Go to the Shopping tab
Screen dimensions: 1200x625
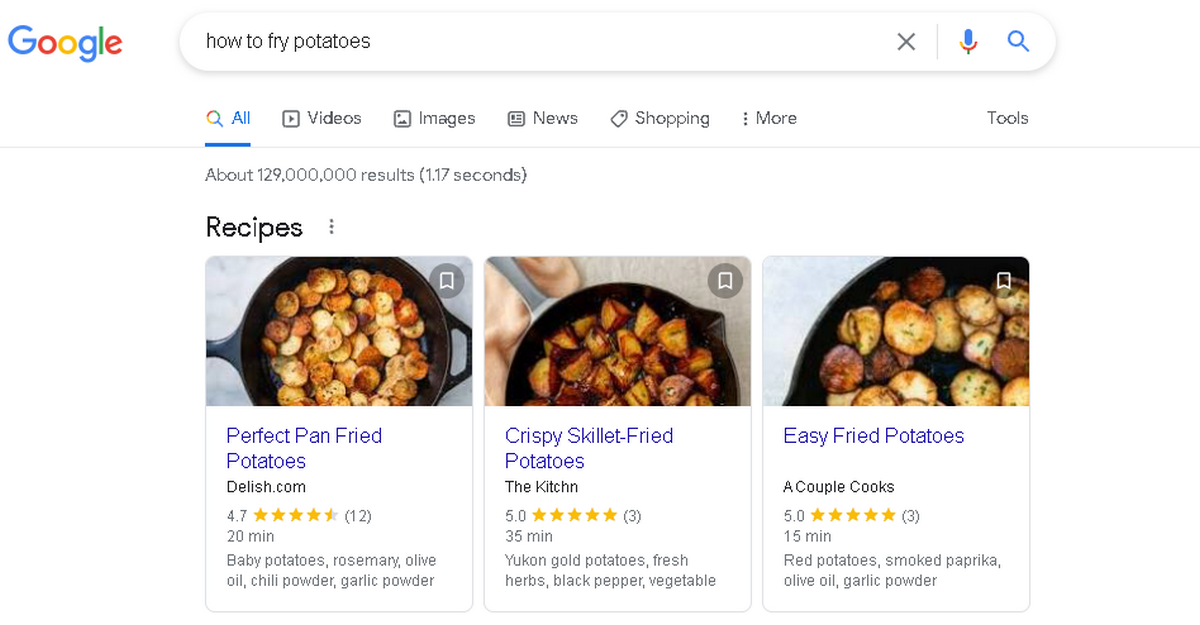point(660,118)
